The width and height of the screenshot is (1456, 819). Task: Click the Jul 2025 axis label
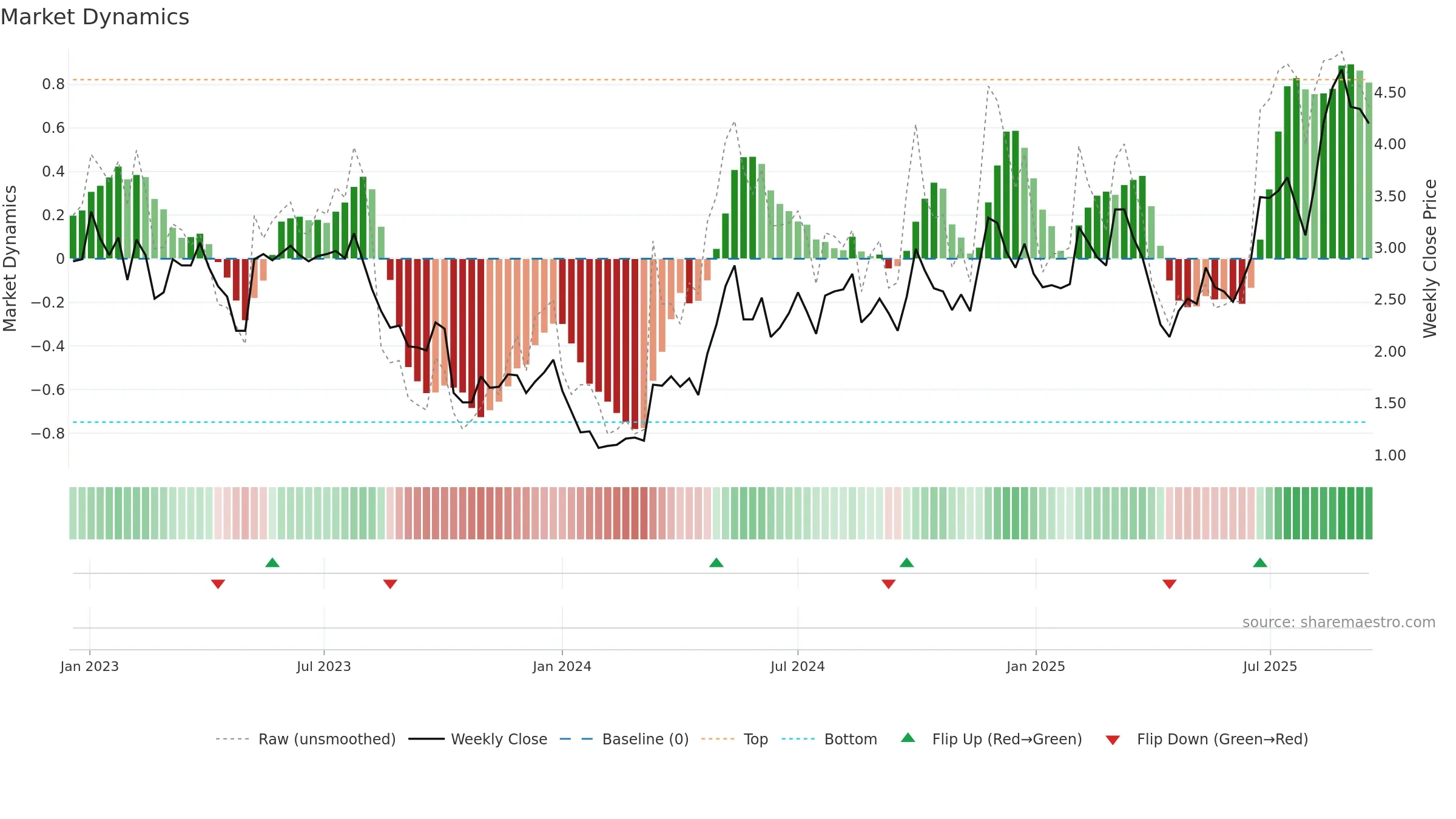pos(1270,666)
